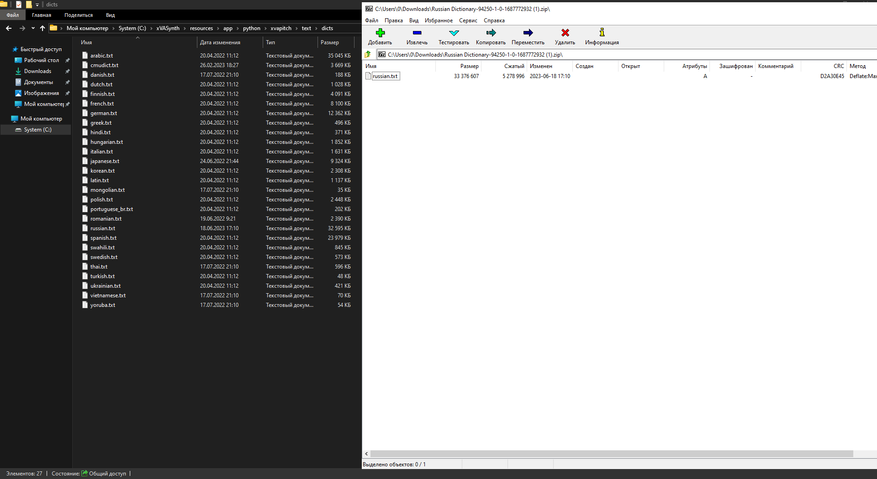Click text in the breadcrumb path
This screenshot has width=877, height=479.
[x=307, y=28]
